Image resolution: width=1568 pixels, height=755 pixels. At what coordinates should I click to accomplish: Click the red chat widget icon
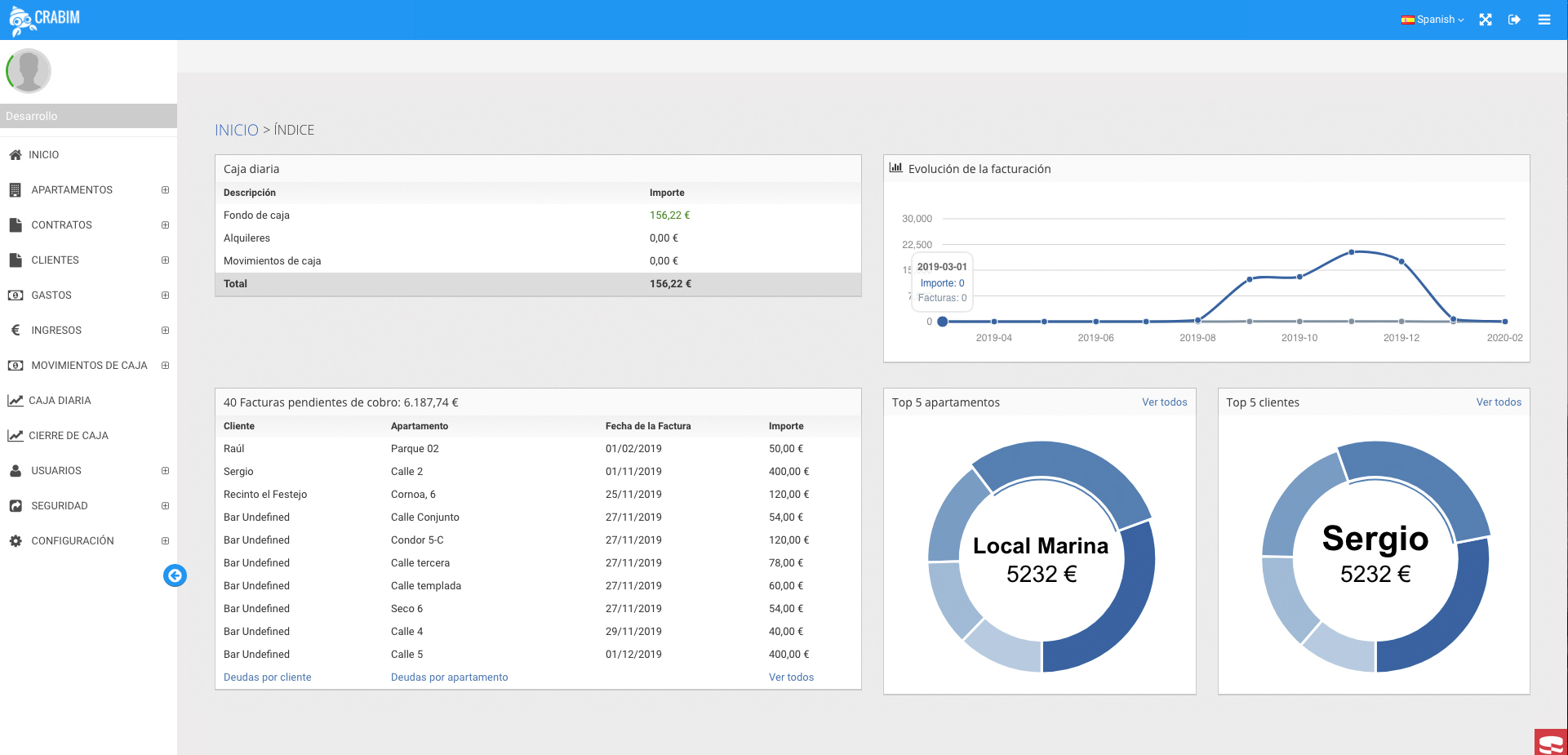[x=1551, y=743]
